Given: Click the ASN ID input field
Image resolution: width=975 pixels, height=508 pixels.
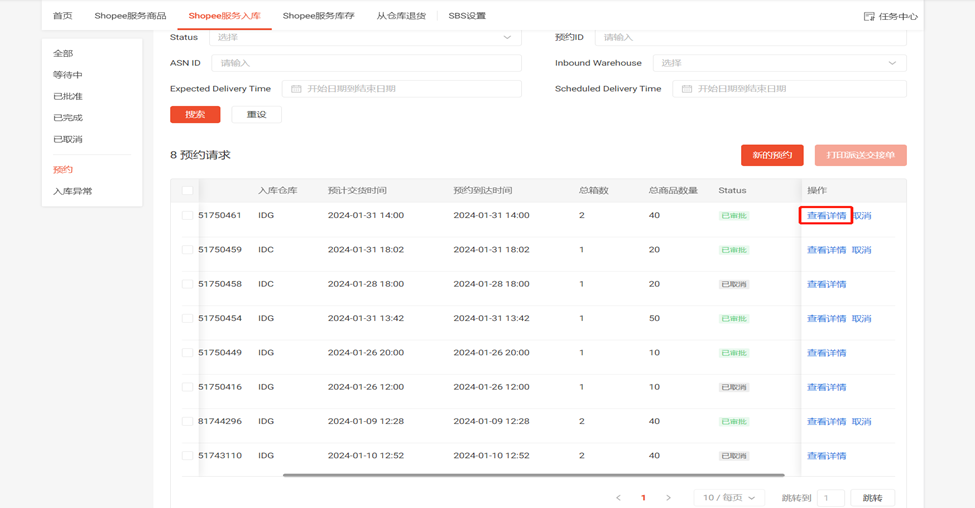Looking at the screenshot, I should (366, 63).
